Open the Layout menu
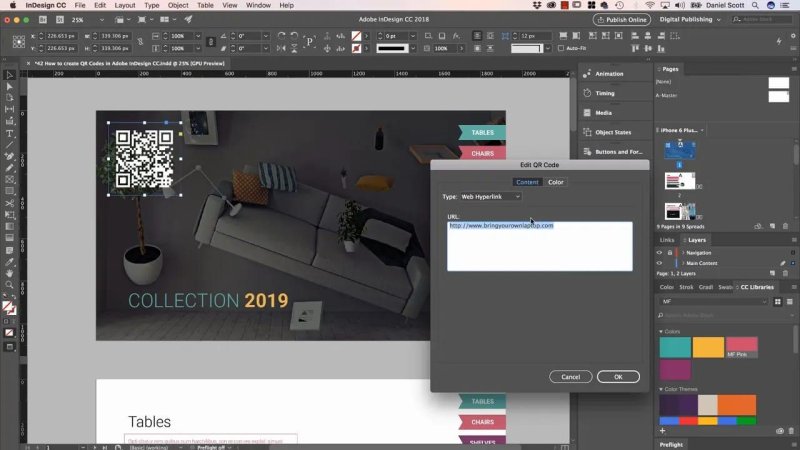The height and width of the screenshot is (450, 800). click(x=124, y=5)
